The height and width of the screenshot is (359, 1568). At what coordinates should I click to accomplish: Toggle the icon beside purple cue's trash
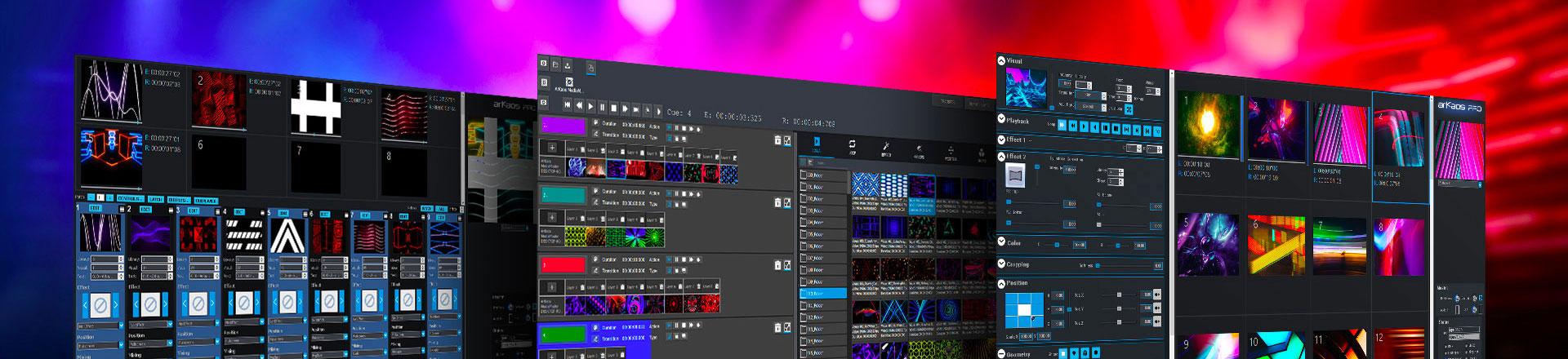[787, 140]
